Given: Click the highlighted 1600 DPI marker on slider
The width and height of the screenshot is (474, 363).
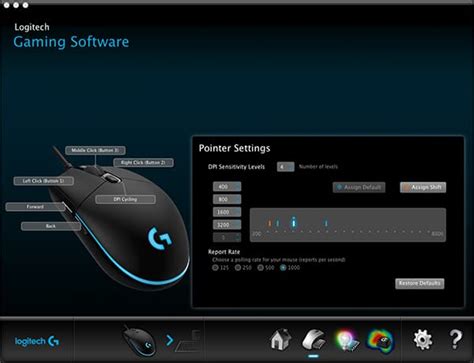Looking at the screenshot, I should pos(294,222).
